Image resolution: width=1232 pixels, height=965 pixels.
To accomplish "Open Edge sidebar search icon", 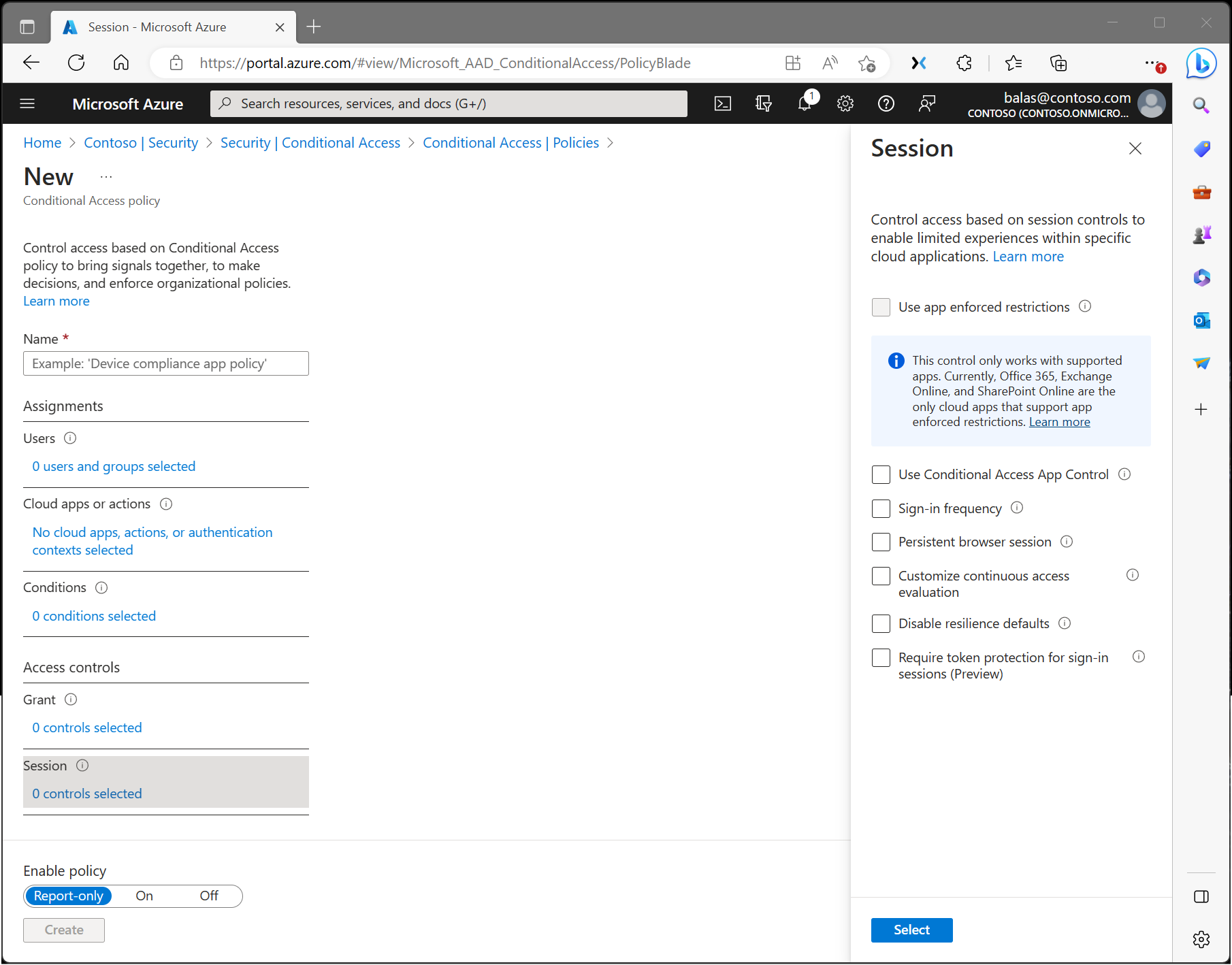I will [1201, 105].
